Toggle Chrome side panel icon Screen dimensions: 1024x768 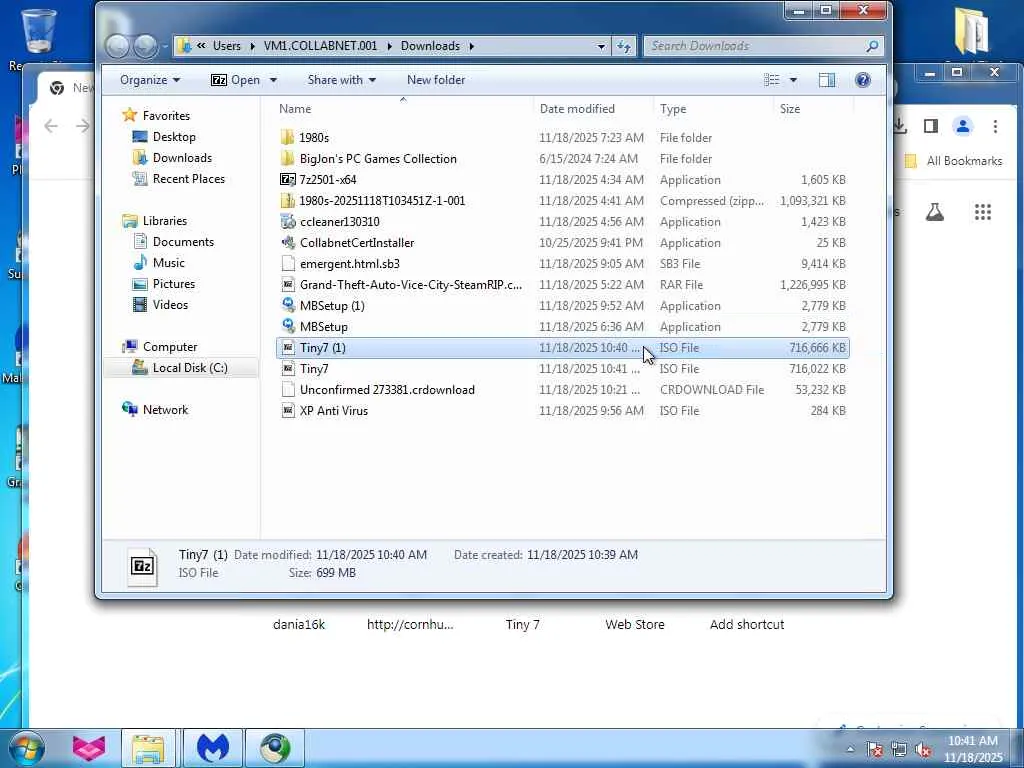(x=931, y=126)
